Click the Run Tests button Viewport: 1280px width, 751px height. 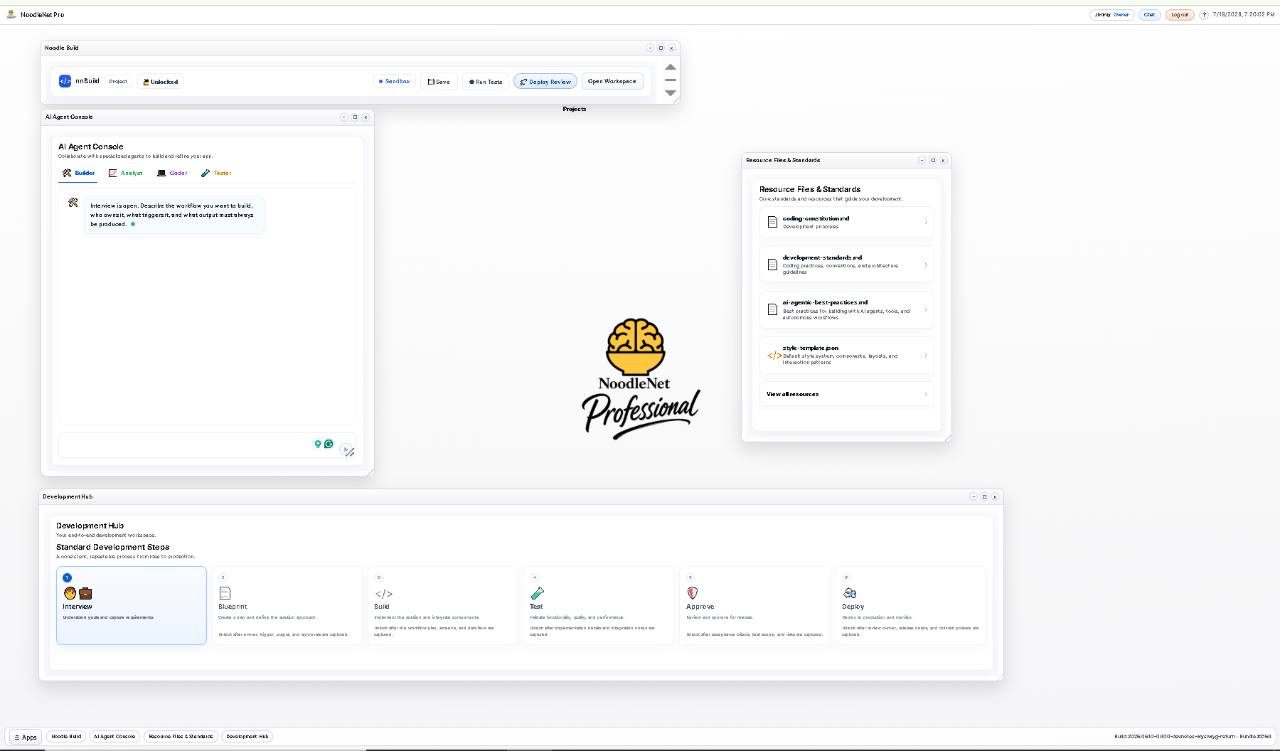485,82
